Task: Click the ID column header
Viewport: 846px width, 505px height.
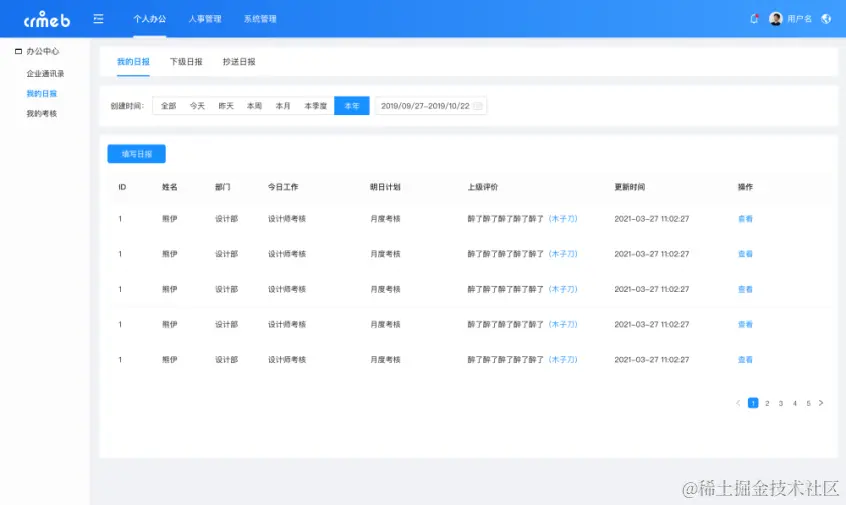Action: point(122,187)
